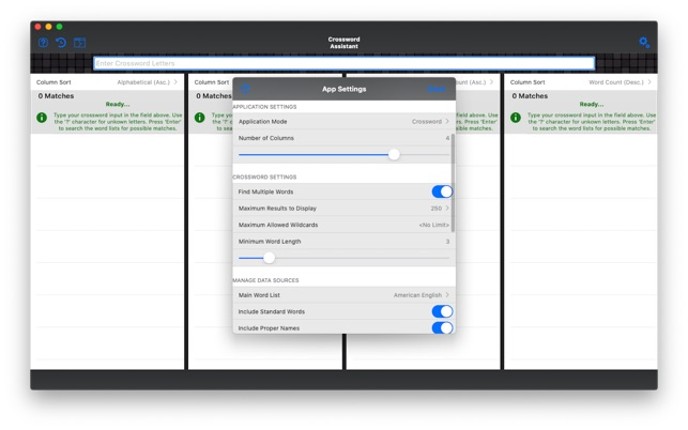Click the App Settings panel scrollbar
The width and height of the screenshot is (688, 430).
coord(452,182)
